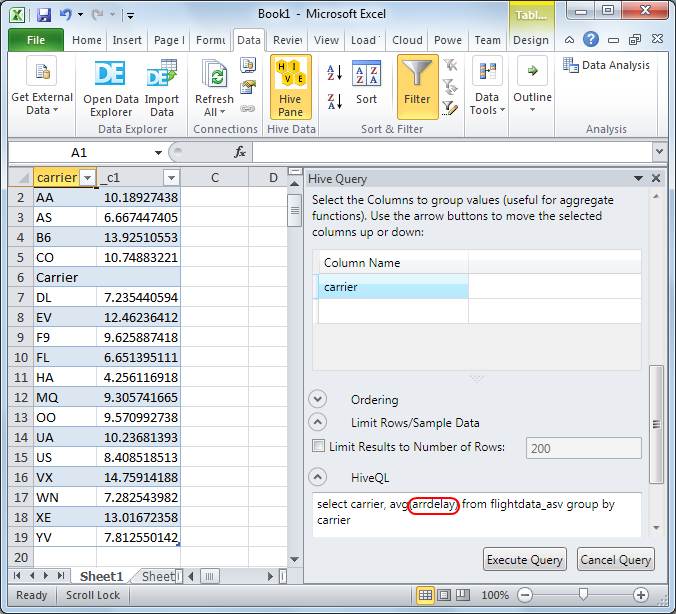Click the row limit 200 field

tap(583, 448)
